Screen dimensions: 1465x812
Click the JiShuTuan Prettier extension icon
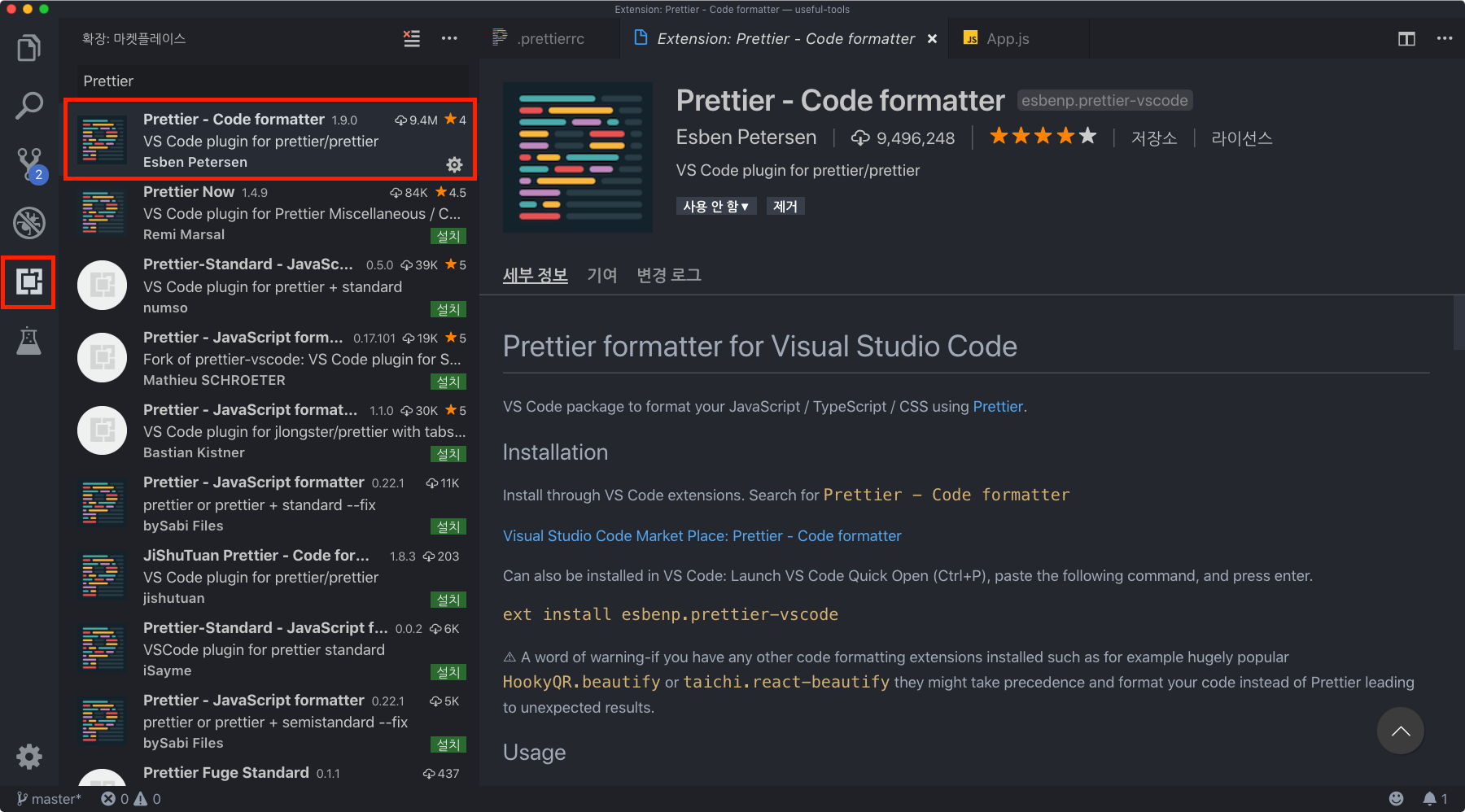coord(103,576)
